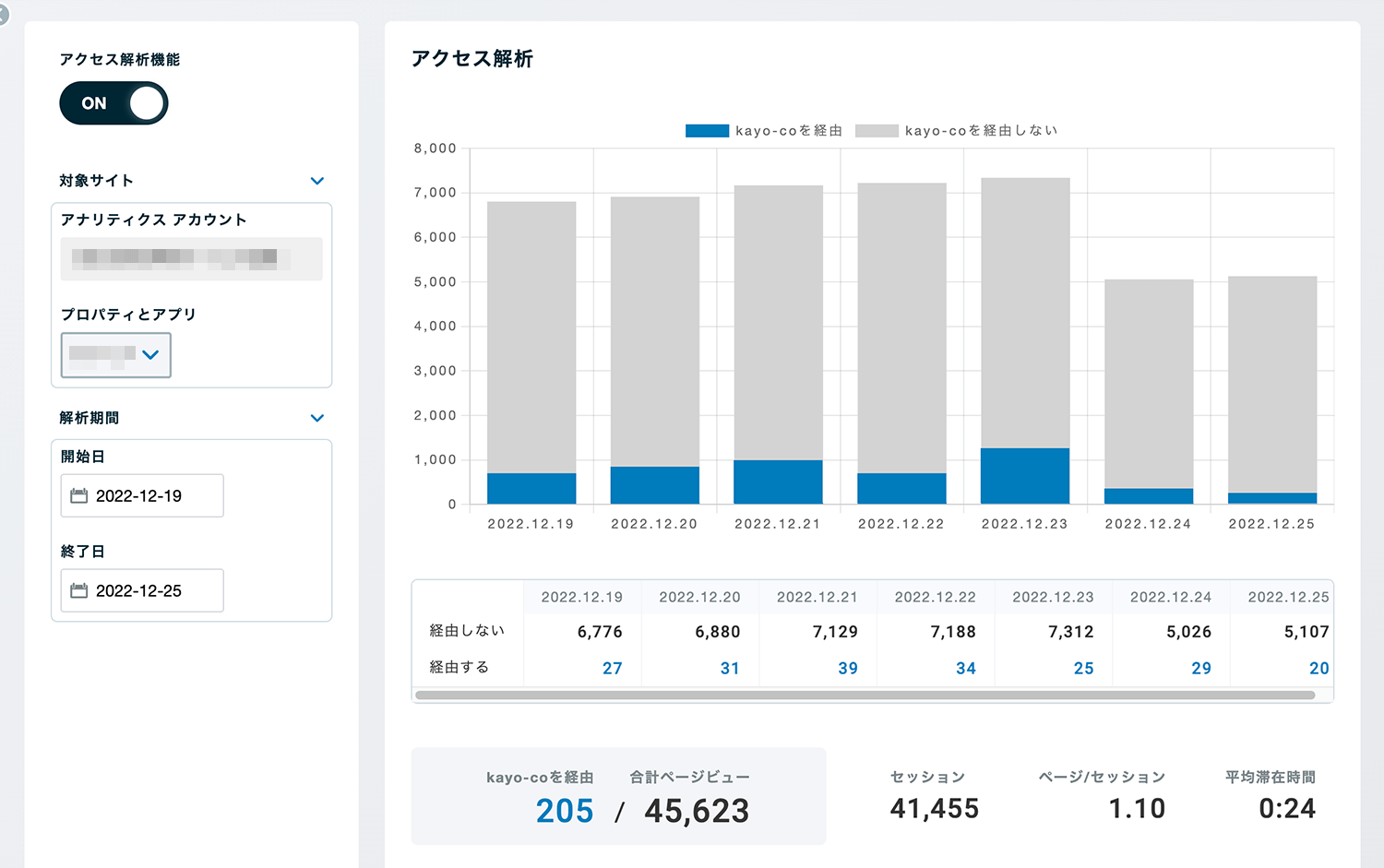Image resolution: width=1384 pixels, height=868 pixels.
Task: Click the start date field 2022-12-19
Action: point(140,496)
